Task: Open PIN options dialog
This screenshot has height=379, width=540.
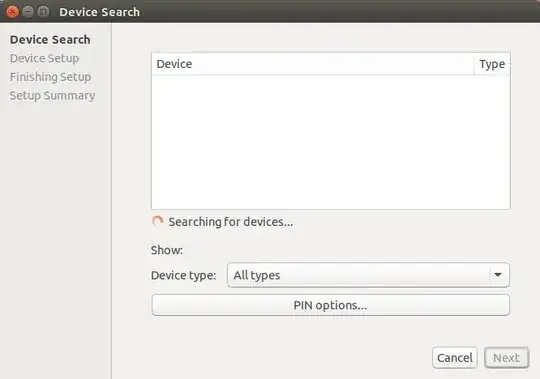Action: [x=331, y=305]
